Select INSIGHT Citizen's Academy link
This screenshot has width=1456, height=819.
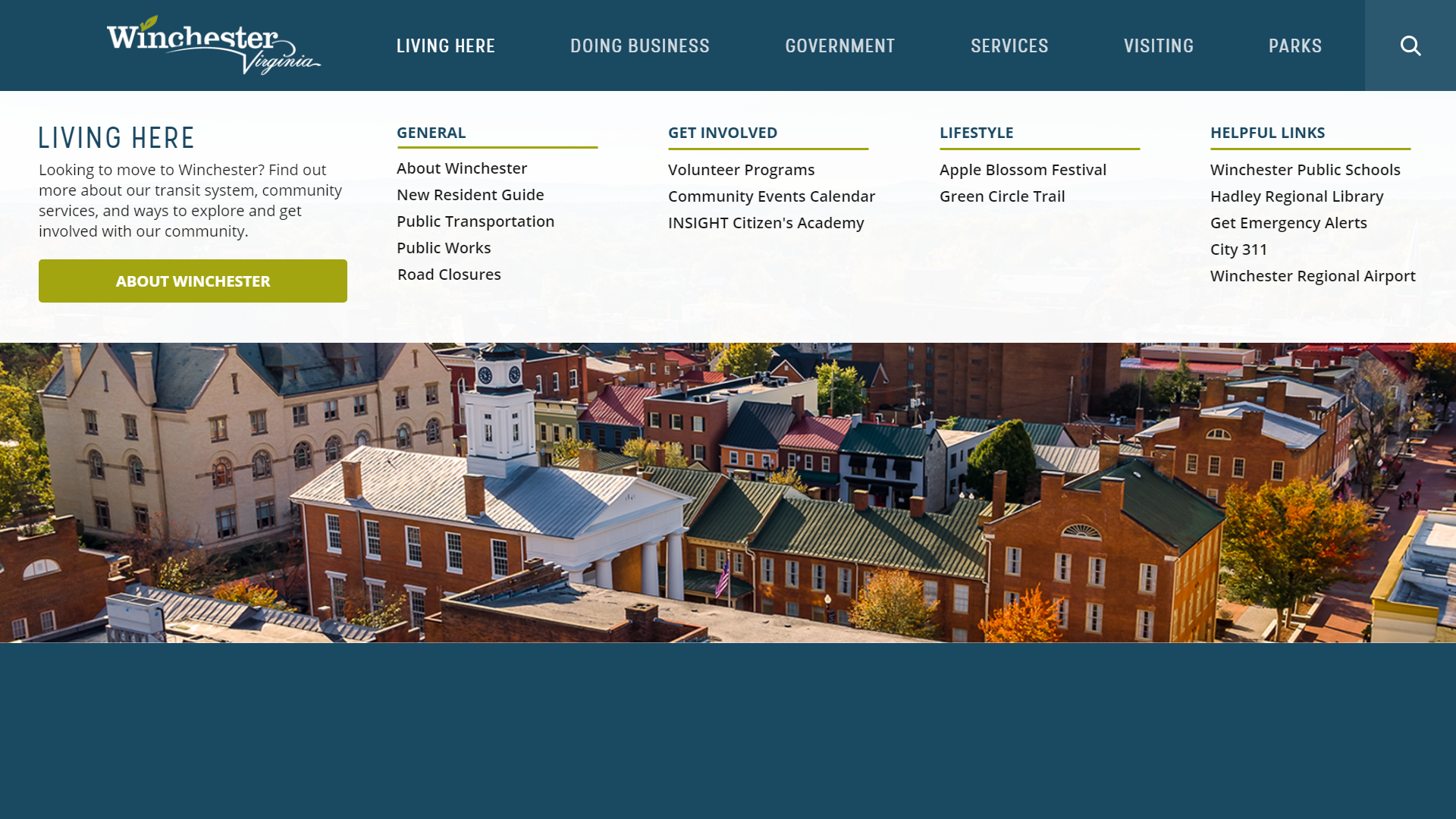click(766, 223)
